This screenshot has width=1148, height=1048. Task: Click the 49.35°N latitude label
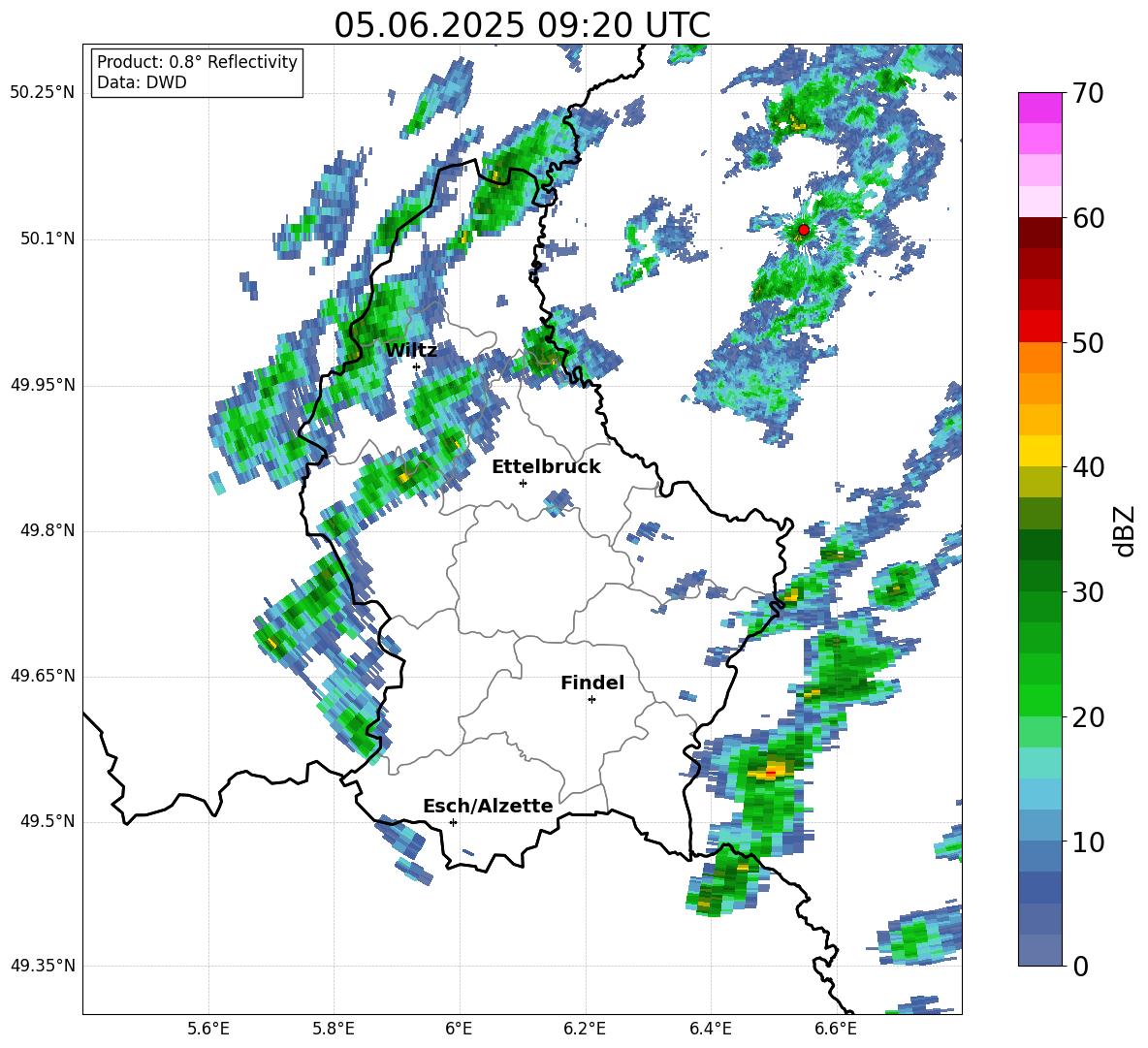[43, 966]
